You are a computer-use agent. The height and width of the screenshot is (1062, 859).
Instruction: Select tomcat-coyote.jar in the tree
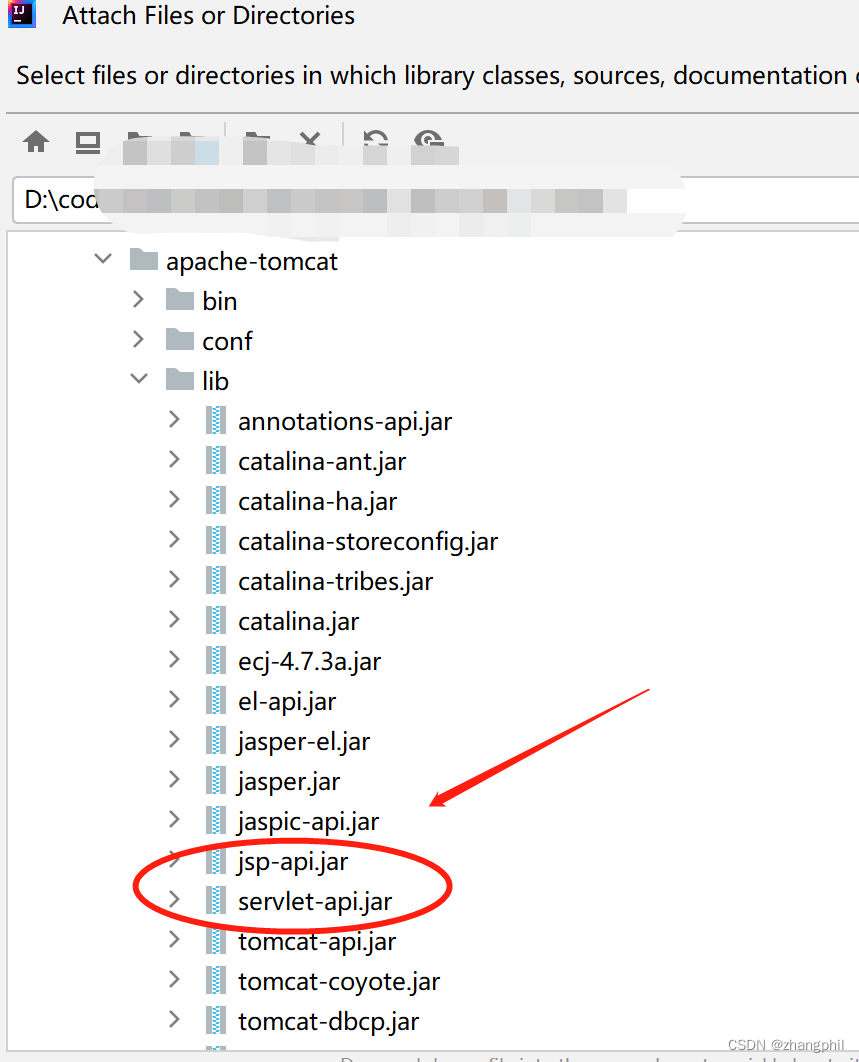click(x=339, y=980)
